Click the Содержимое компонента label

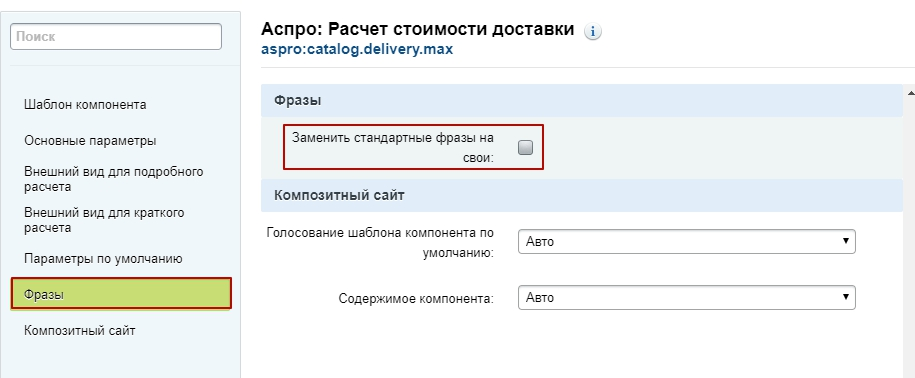(416, 299)
